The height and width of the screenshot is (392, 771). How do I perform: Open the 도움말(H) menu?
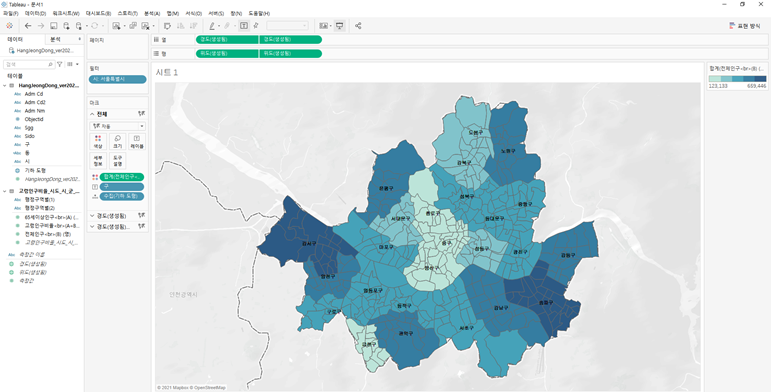259,13
